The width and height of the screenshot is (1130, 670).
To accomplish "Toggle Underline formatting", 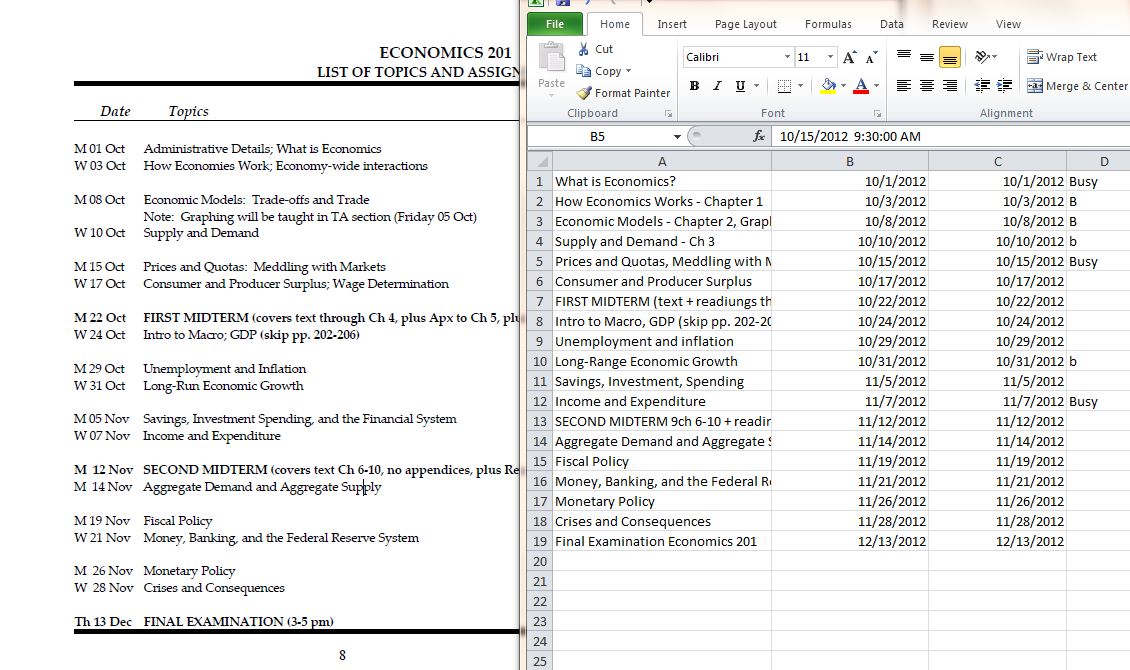I will [x=739, y=86].
